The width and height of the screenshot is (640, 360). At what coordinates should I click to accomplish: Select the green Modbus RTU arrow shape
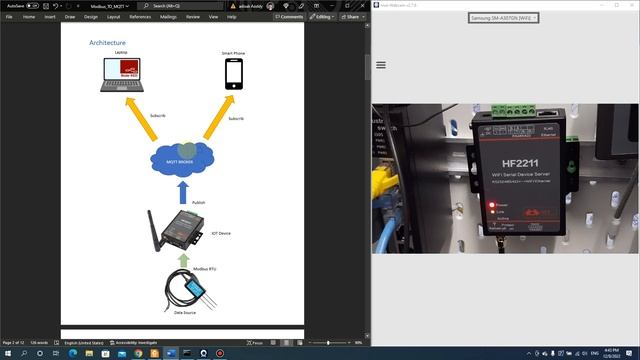tap(184, 260)
